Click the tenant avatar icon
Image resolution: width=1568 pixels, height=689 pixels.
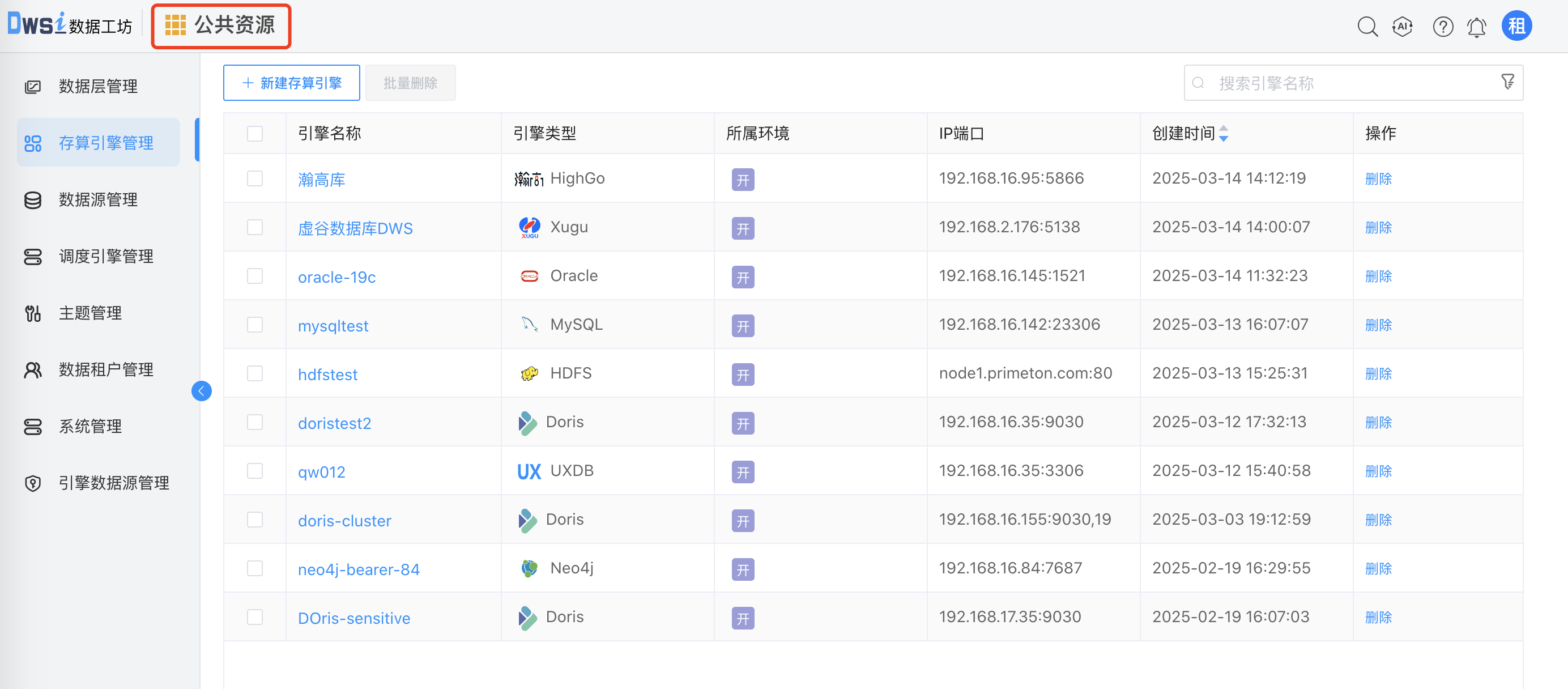tap(1516, 26)
